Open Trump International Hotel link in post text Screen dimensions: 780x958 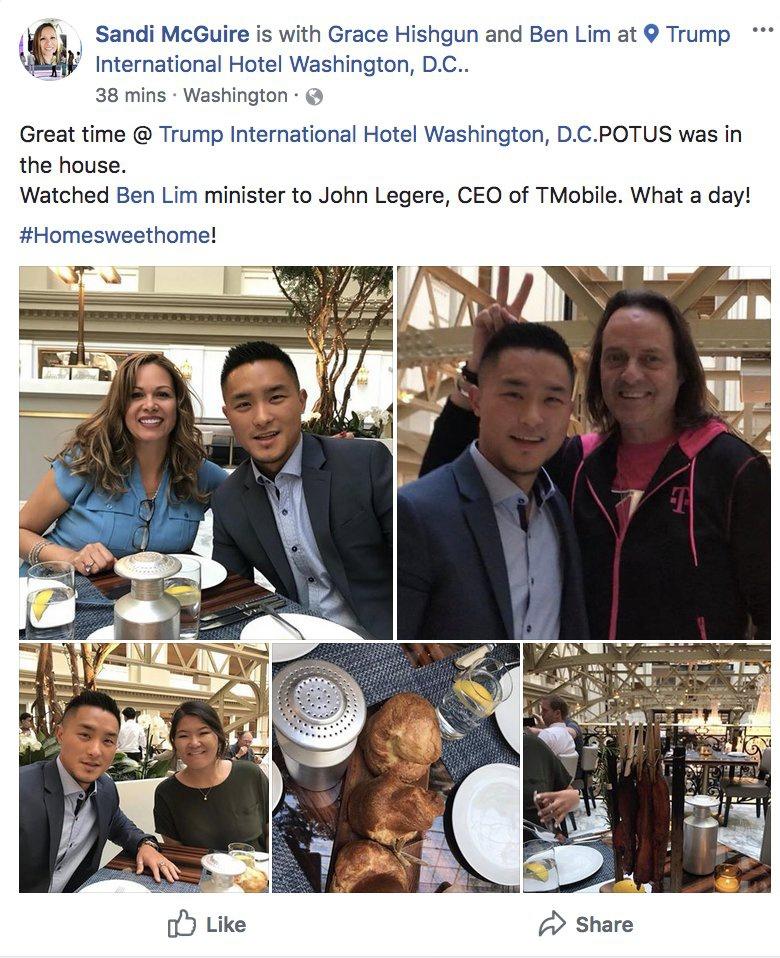pos(379,134)
